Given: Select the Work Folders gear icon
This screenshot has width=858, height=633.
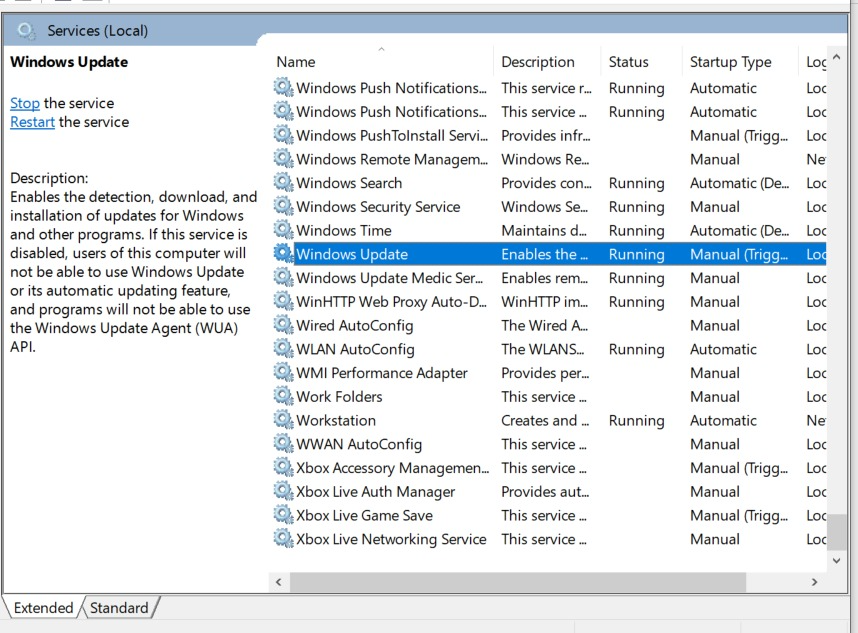Looking at the screenshot, I should pyautogui.click(x=284, y=397).
